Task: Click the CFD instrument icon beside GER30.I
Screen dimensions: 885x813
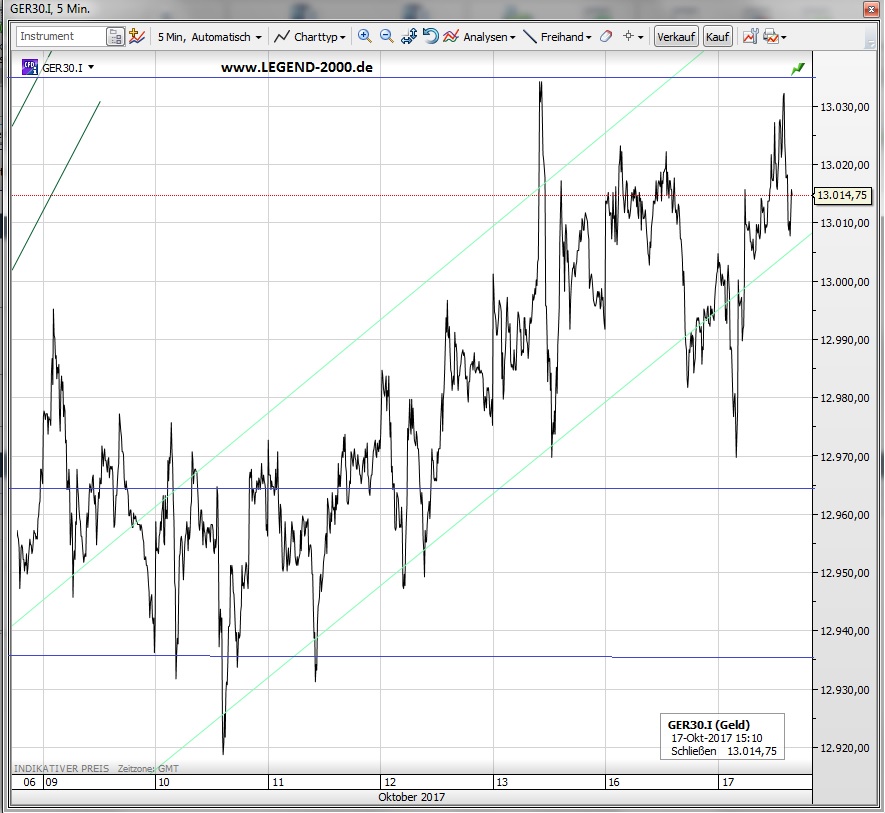Action: click(x=29, y=67)
